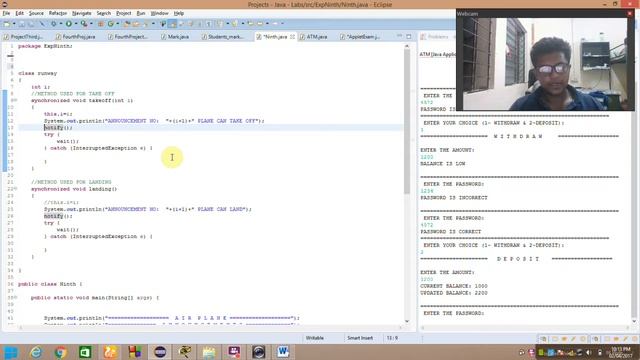Toggle the highlighted Mark Occurrences button
Viewport: 640px width, 360px height.
coord(172,24)
